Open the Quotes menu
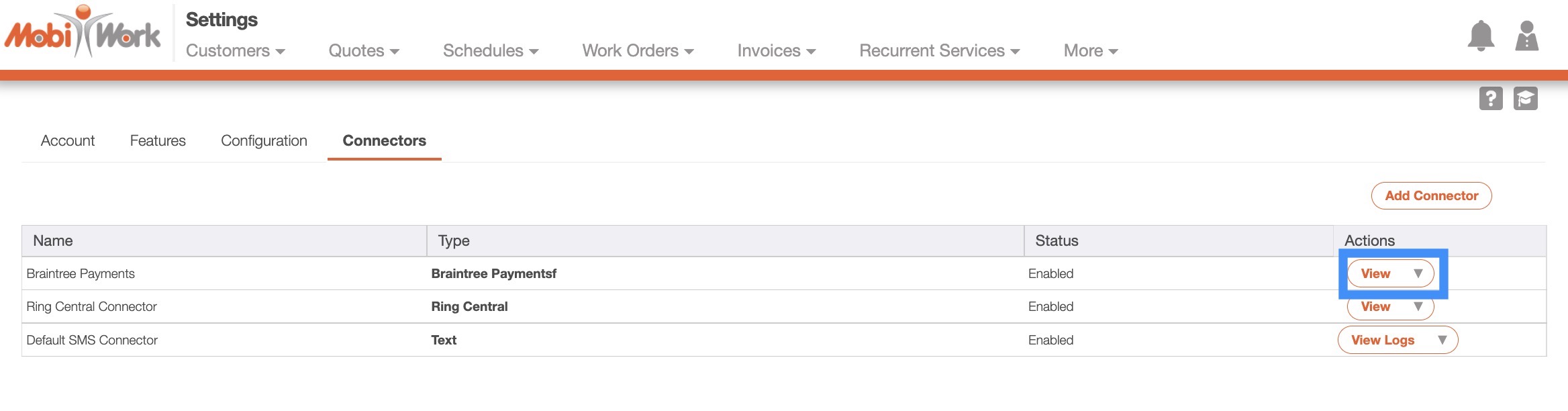This screenshot has width=1568, height=411. (x=363, y=51)
